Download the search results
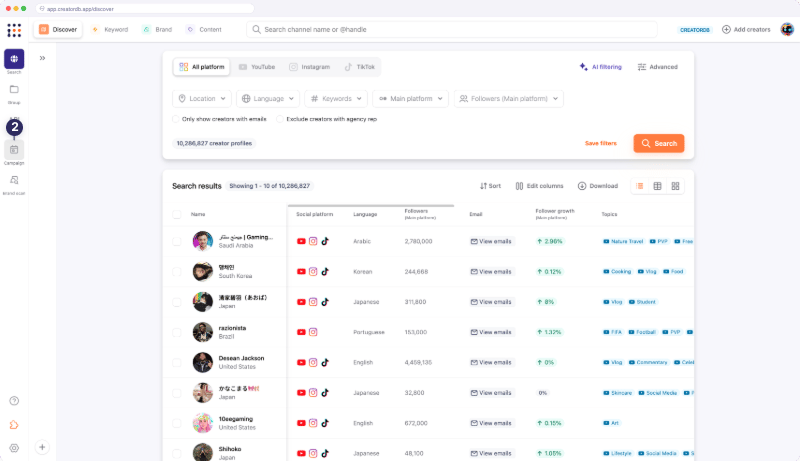Image resolution: width=800 pixels, height=461 pixels. 598,186
